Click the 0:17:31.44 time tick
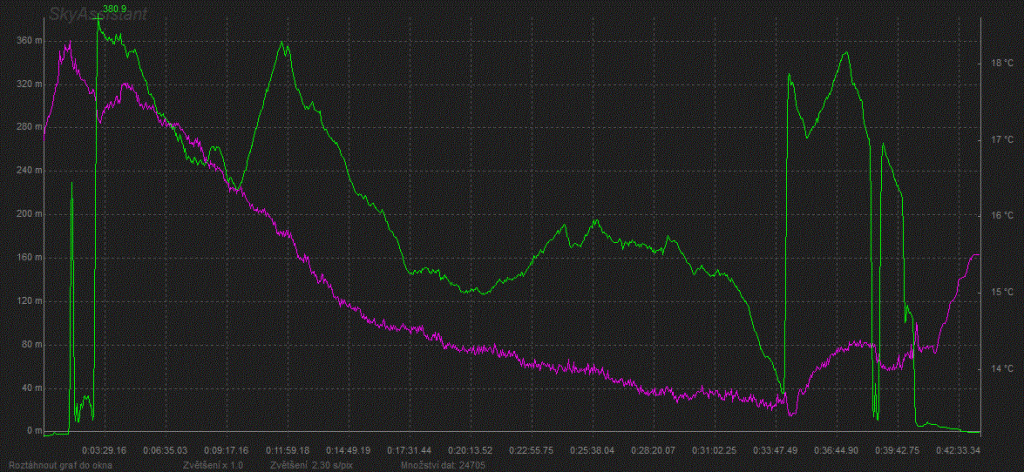 point(409,450)
